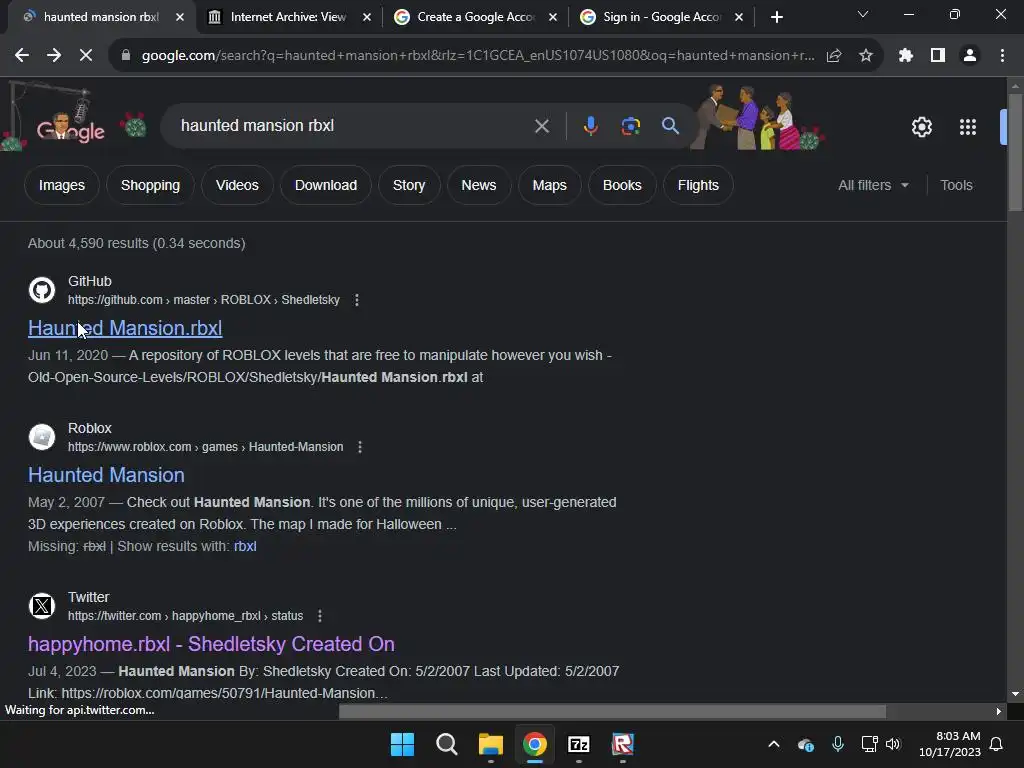Expand the All filters dropdown
Screen dimensions: 1024x768
[873, 185]
